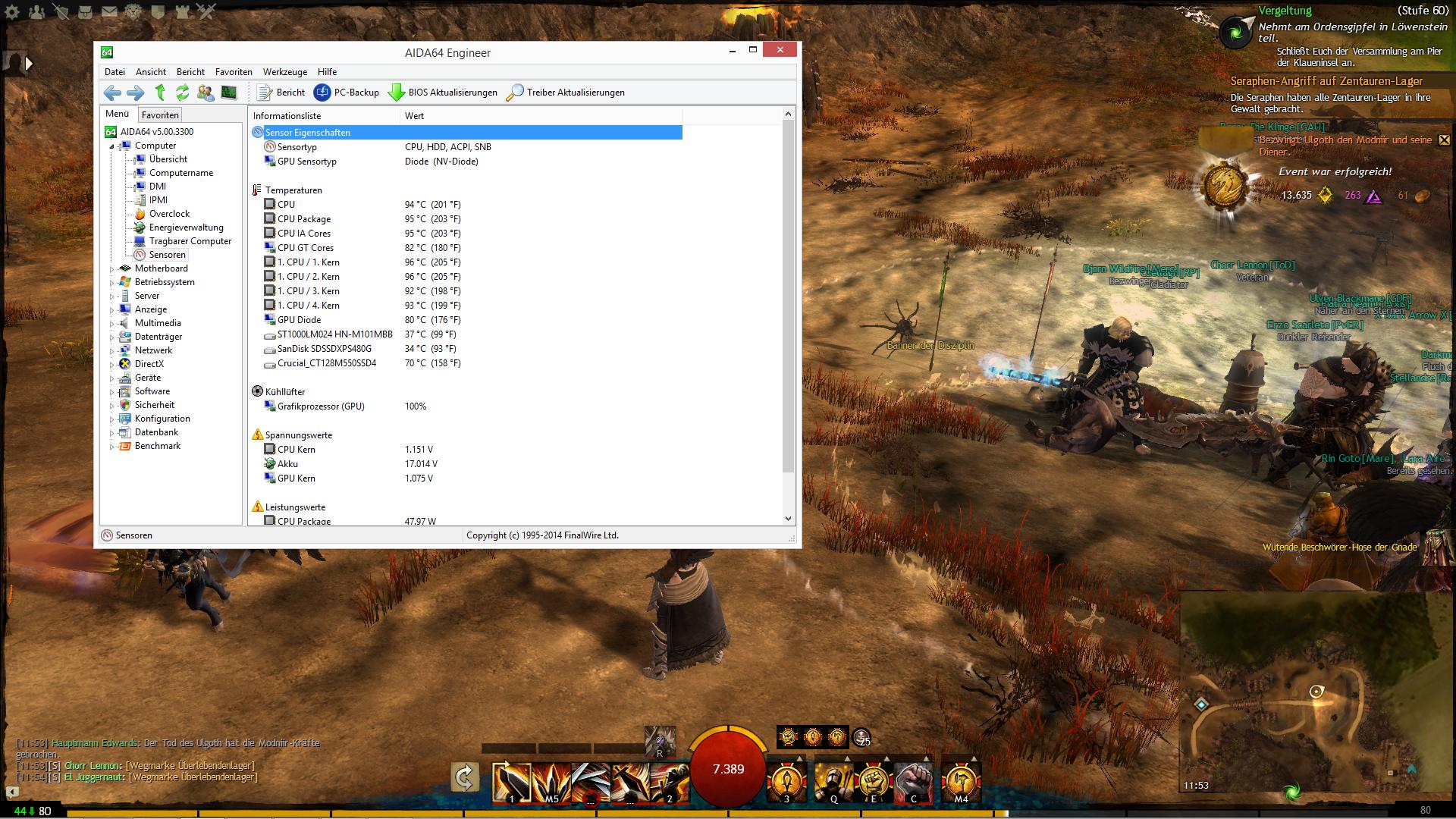Expand the Netzwerk tree node
This screenshot has width=1456, height=819.
coord(112,350)
